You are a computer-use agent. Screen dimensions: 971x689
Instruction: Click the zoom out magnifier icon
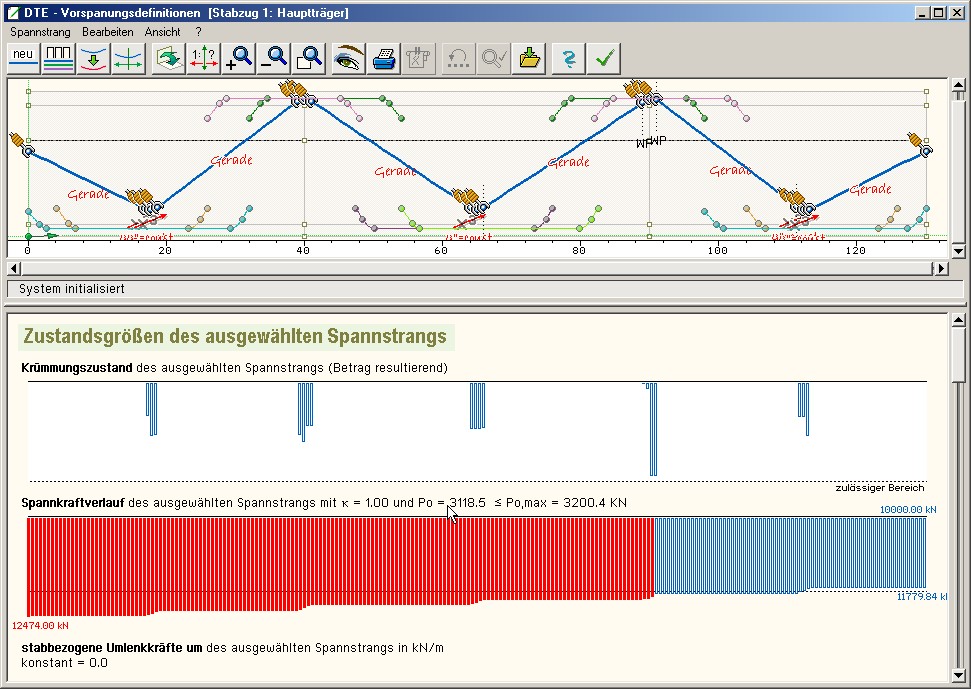click(275, 58)
